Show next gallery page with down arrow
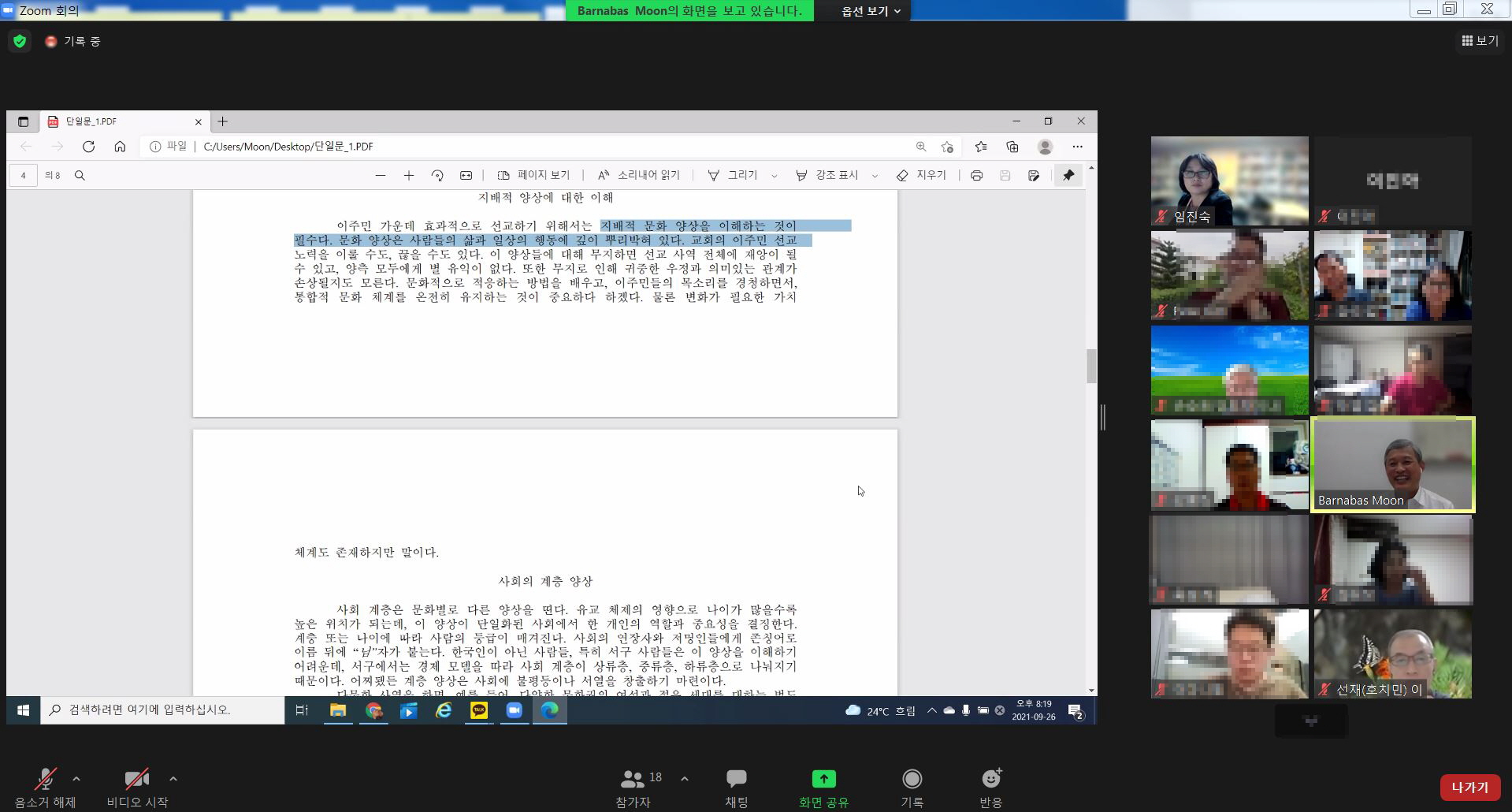This screenshot has width=1512, height=812. [1311, 721]
